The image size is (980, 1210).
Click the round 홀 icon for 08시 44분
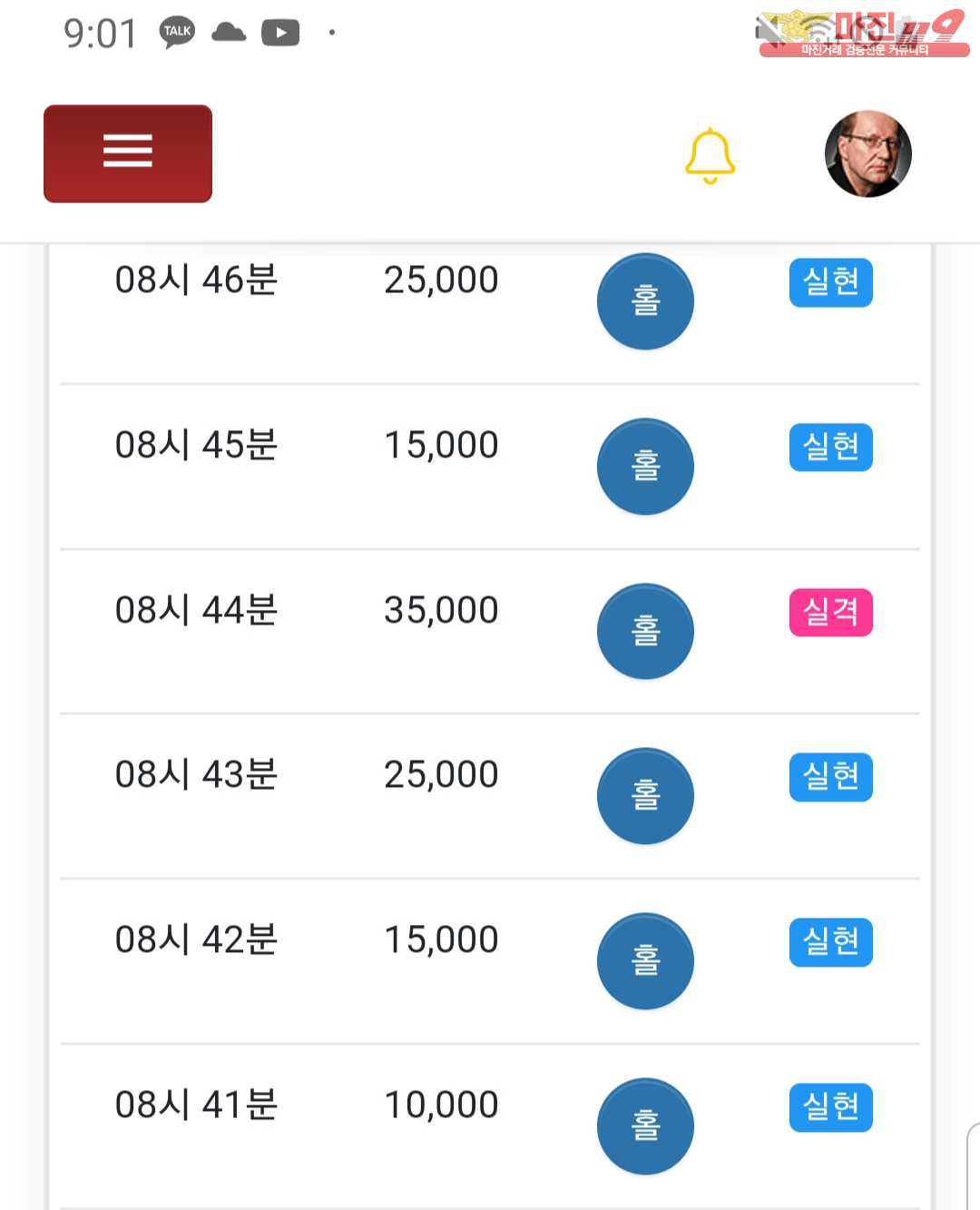pos(645,632)
